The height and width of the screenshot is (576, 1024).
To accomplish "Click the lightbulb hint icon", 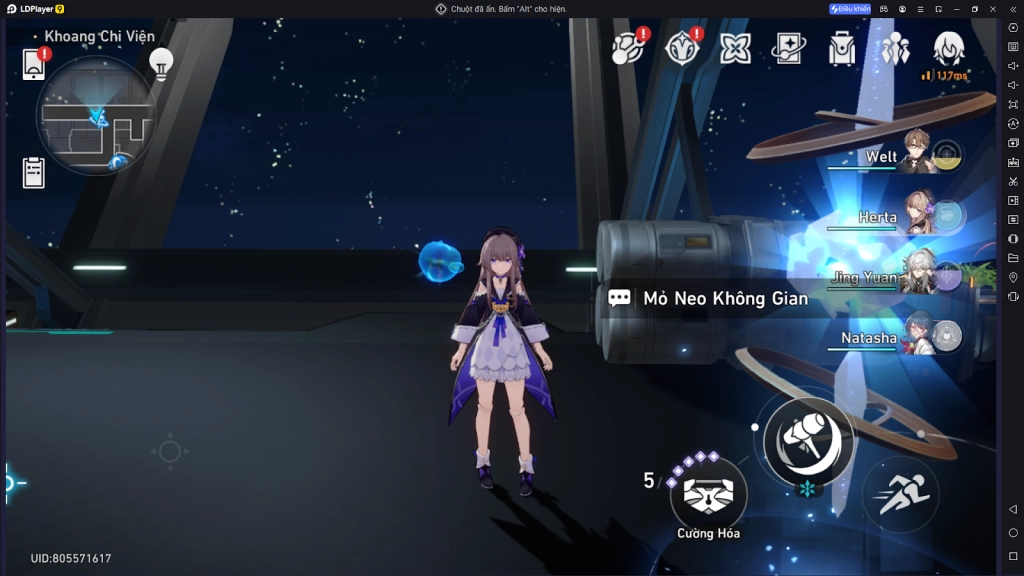I will (161, 63).
